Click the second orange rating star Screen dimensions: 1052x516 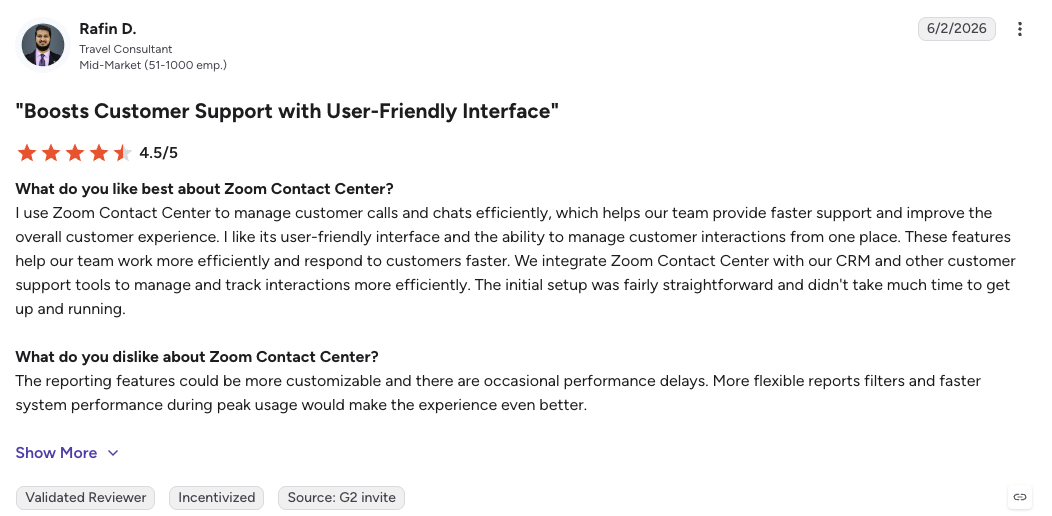51,153
